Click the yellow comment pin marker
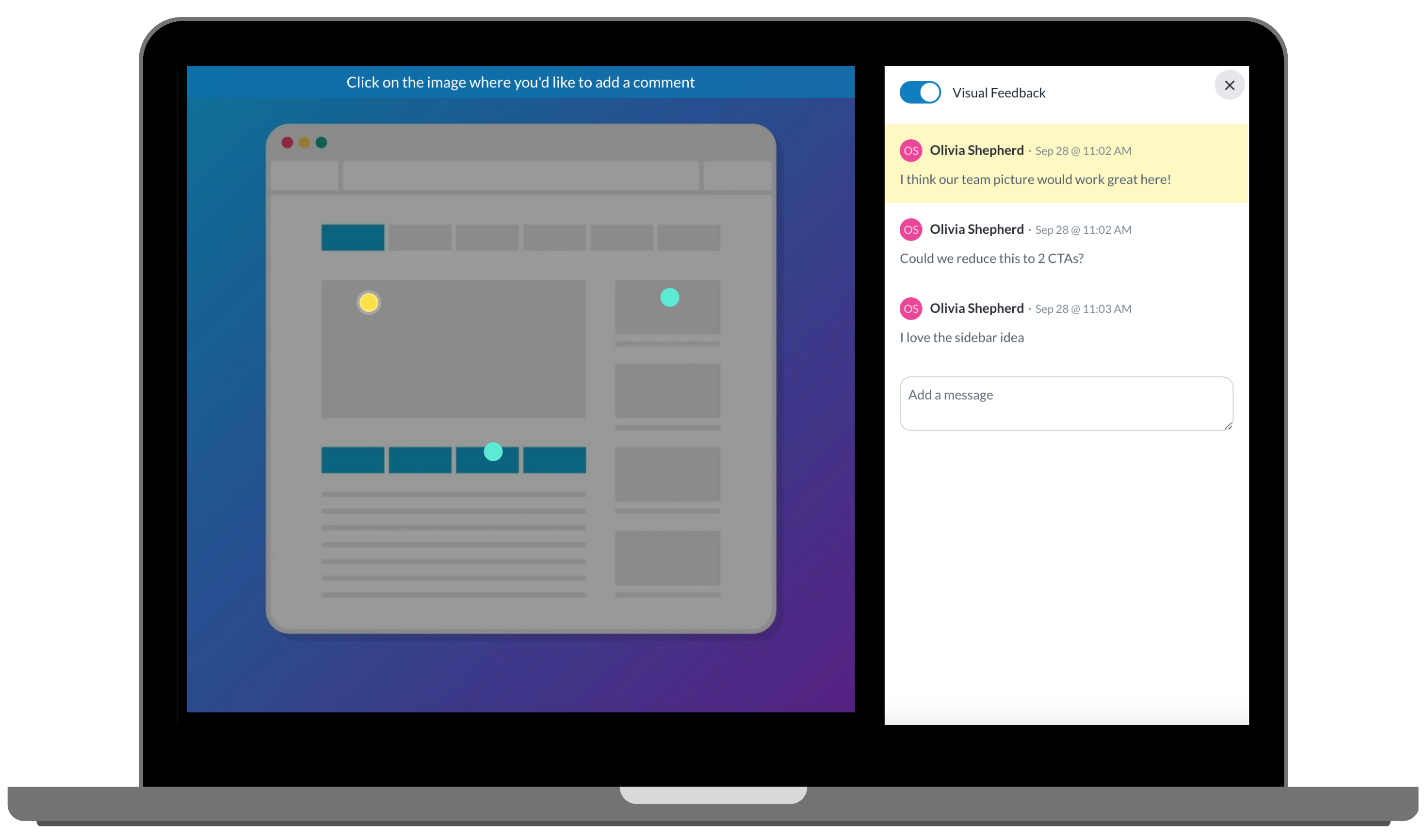 (369, 302)
